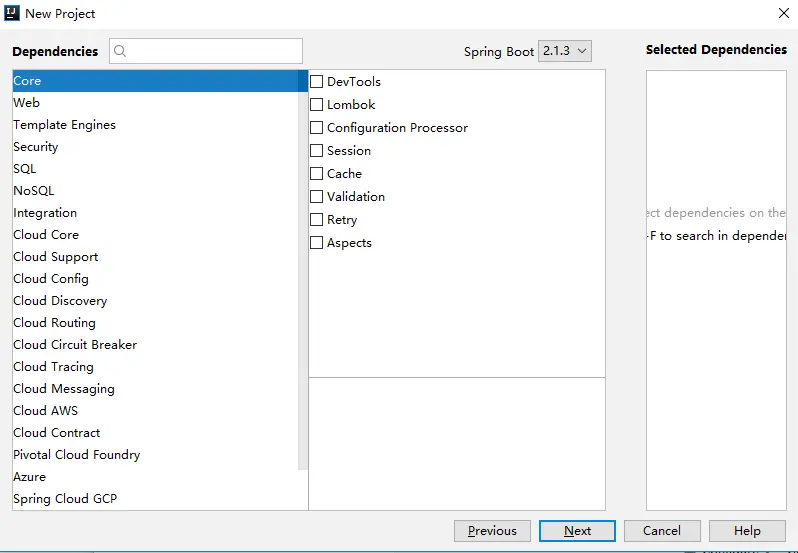Open Help for this dialog
The width and height of the screenshot is (798, 553).
coord(747,531)
